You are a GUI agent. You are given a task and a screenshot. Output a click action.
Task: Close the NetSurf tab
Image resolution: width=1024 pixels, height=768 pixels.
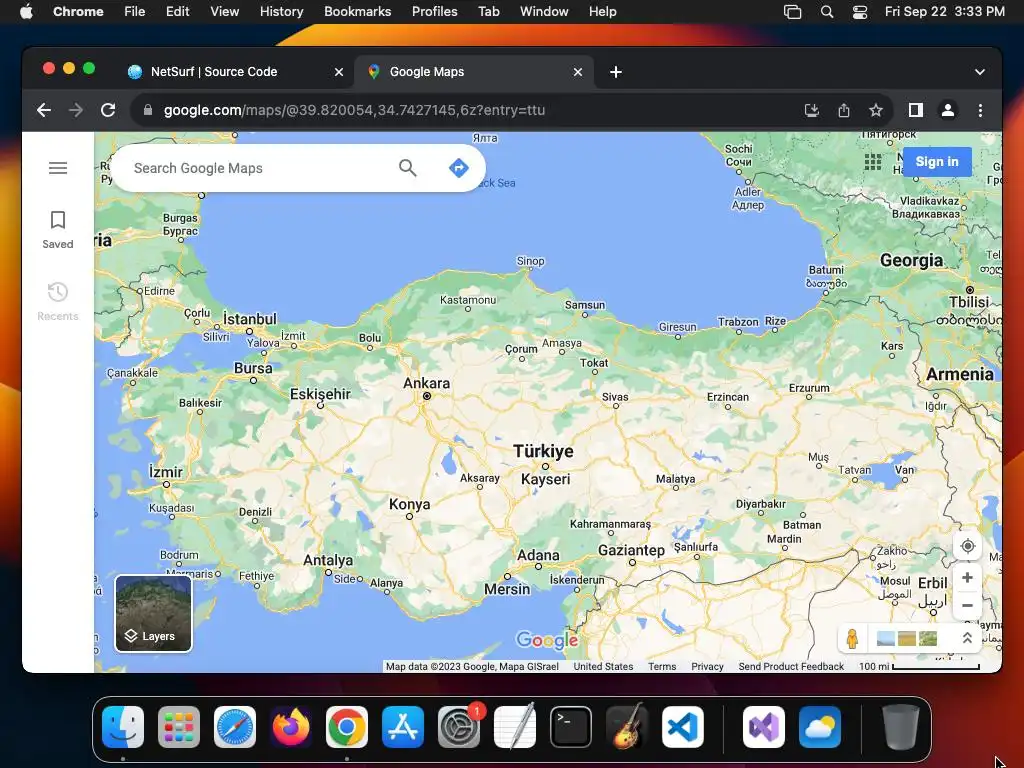tap(338, 72)
